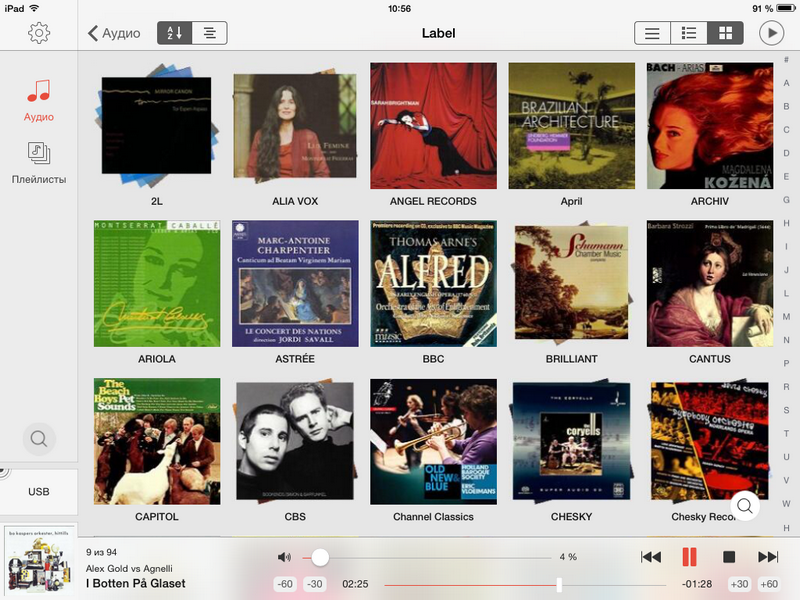Image resolution: width=800 pixels, height=600 pixels.
Task: Tap the battery indicator in status bar
Action: point(786,8)
